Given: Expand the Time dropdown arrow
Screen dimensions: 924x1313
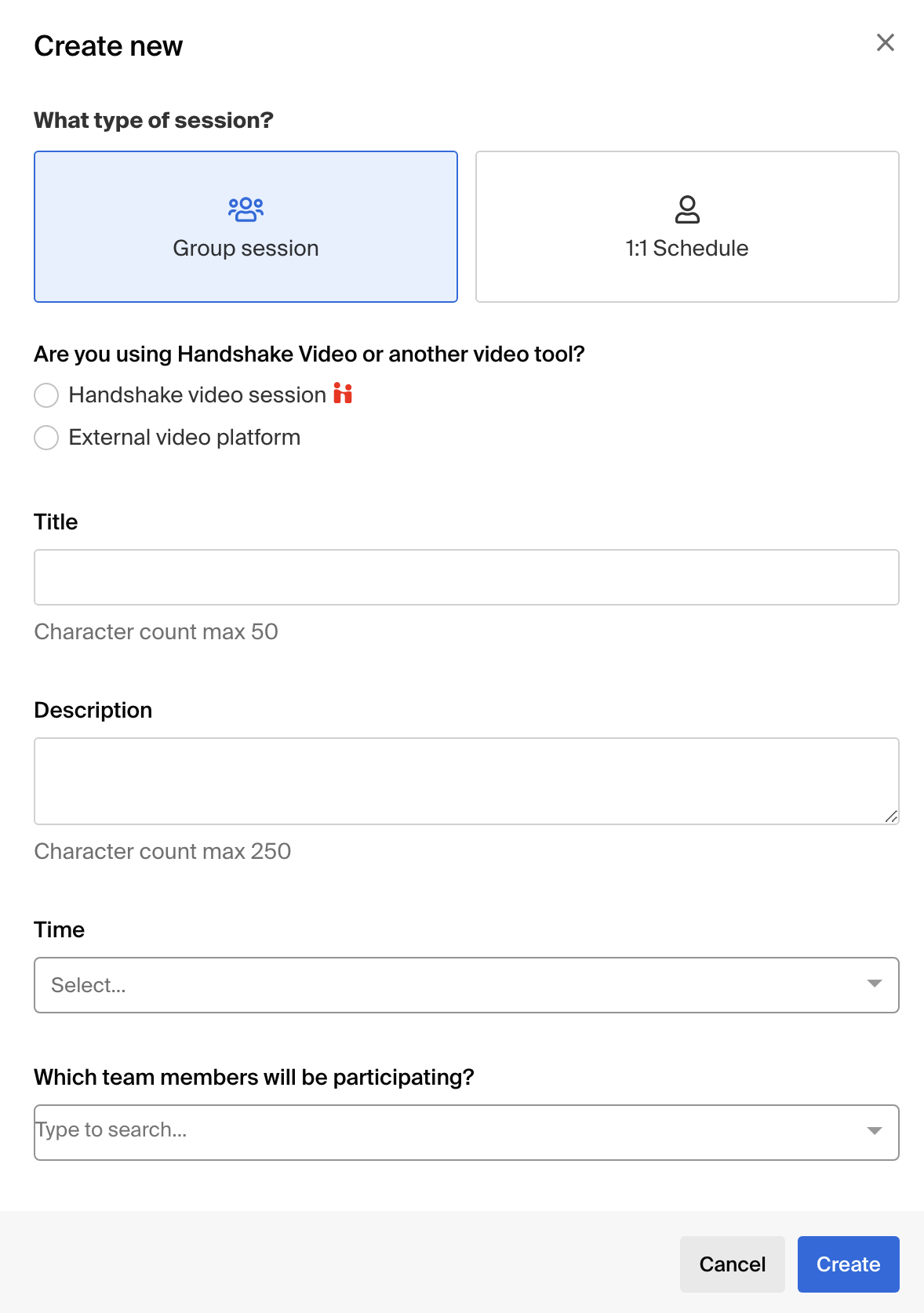Looking at the screenshot, I should (x=875, y=984).
